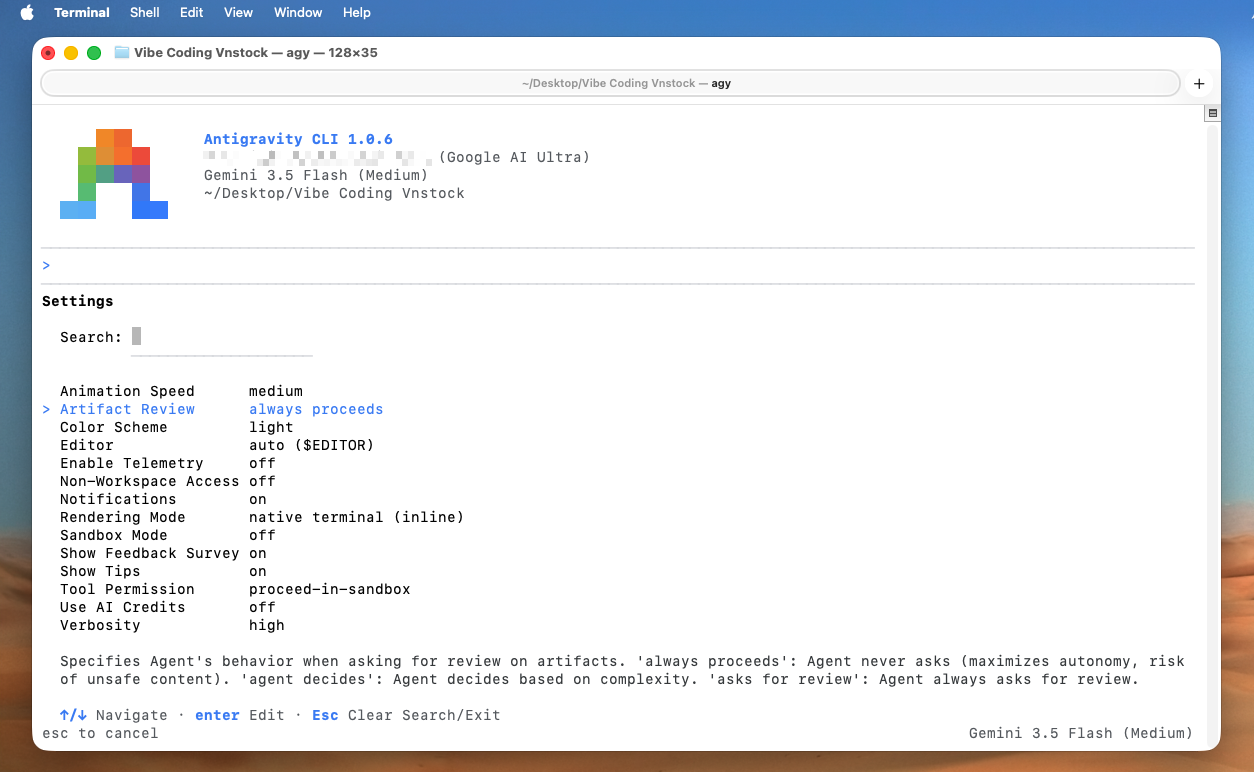Click the working directory path below header
Viewport: 1254px width, 772px height.
tap(334, 193)
